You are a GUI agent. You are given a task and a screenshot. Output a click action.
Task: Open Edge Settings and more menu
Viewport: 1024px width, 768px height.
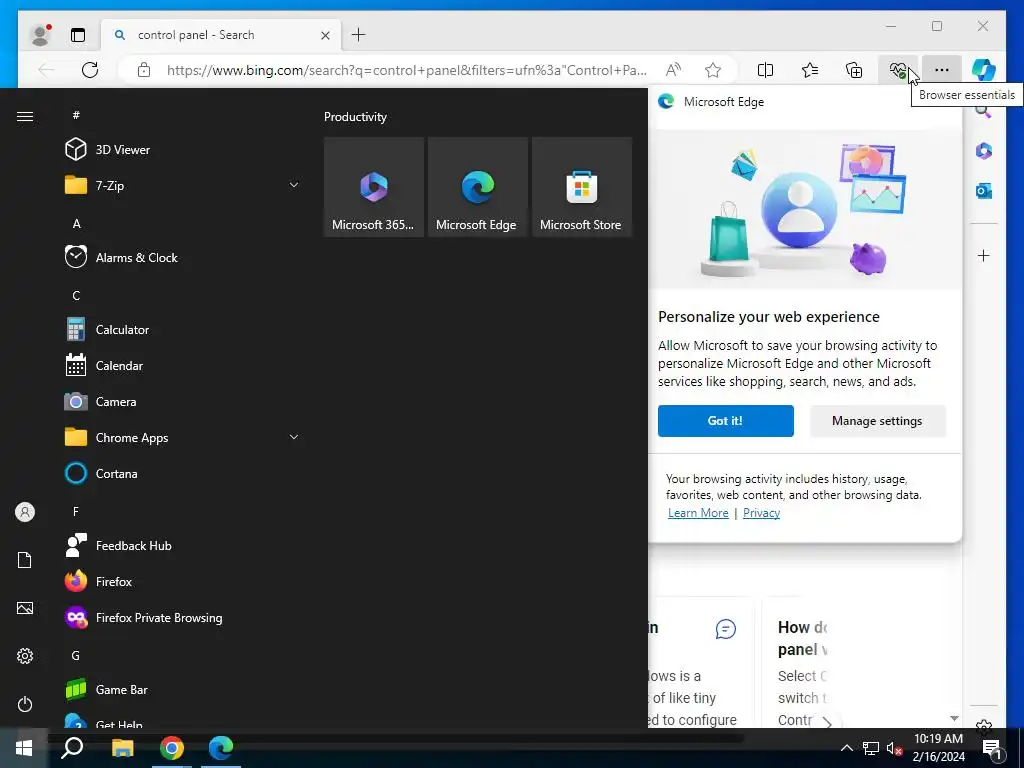click(941, 70)
